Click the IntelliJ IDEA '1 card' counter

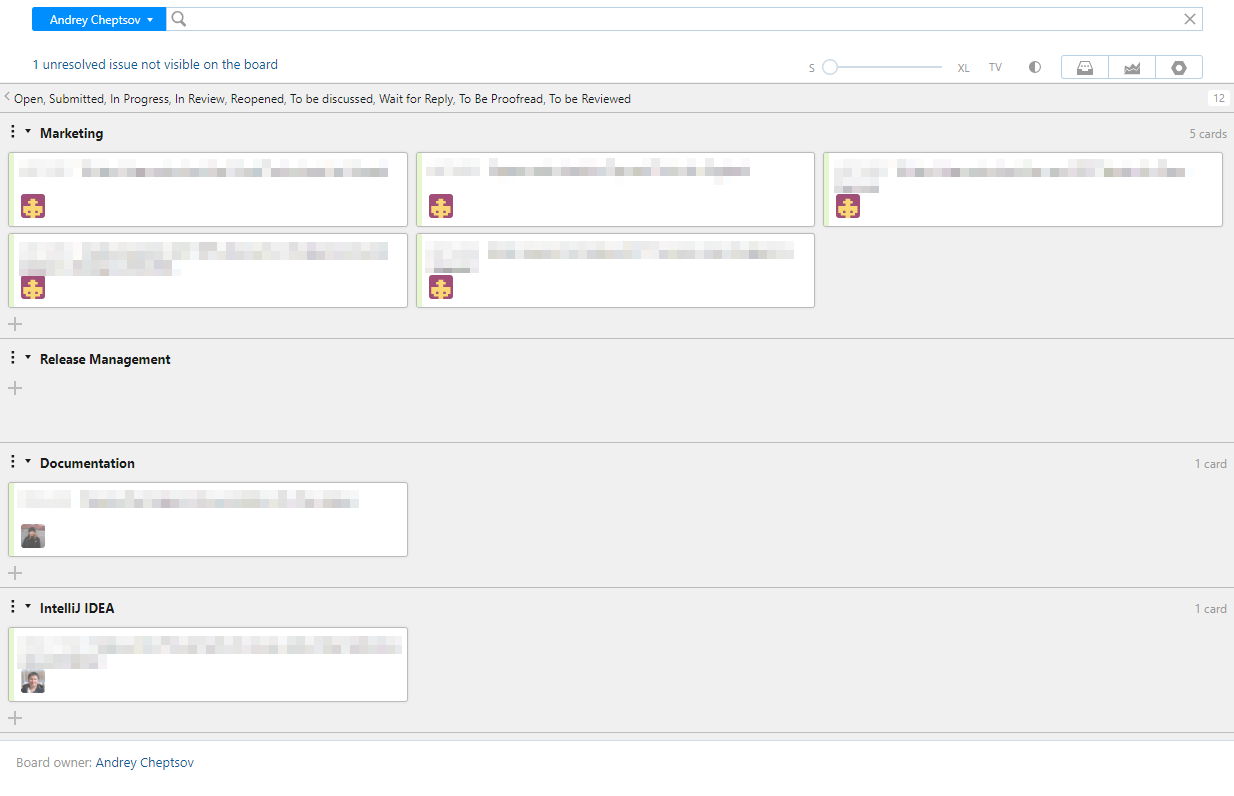tap(1210, 609)
